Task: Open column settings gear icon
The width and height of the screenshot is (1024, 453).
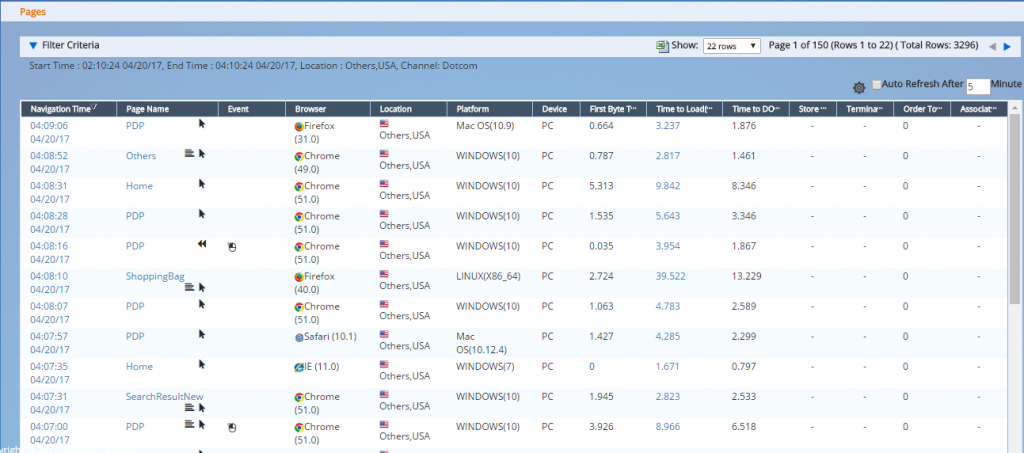Action: (859, 87)
